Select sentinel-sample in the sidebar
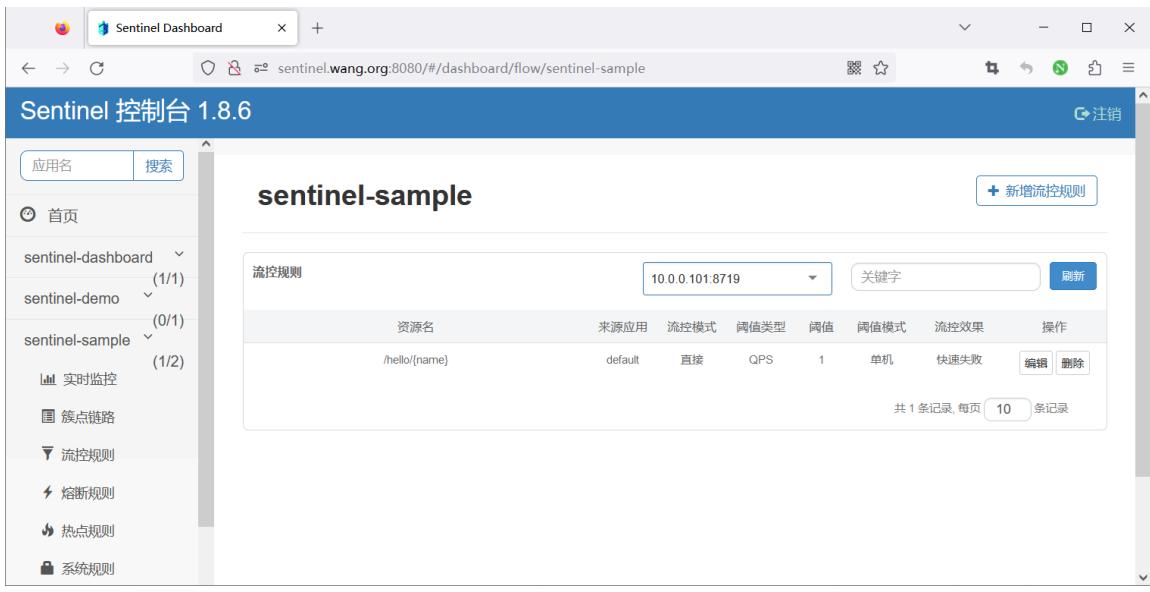This screenshot has width=1150, height=592. tap(77, 340)
